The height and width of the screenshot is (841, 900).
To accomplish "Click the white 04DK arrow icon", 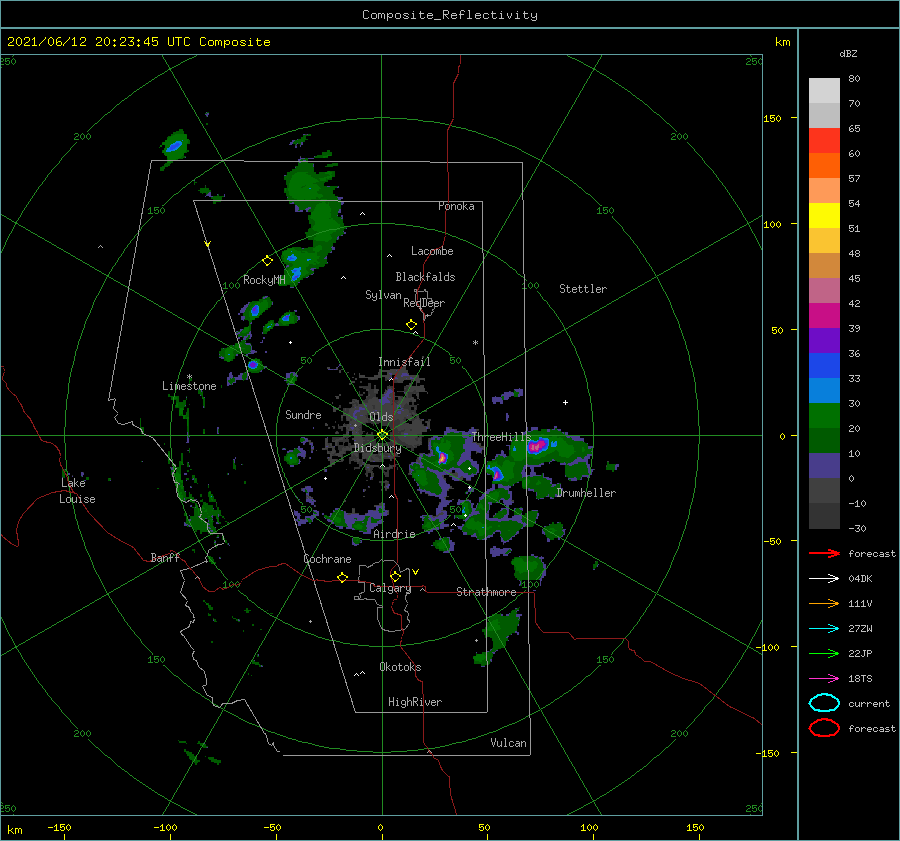I will 824,579.
